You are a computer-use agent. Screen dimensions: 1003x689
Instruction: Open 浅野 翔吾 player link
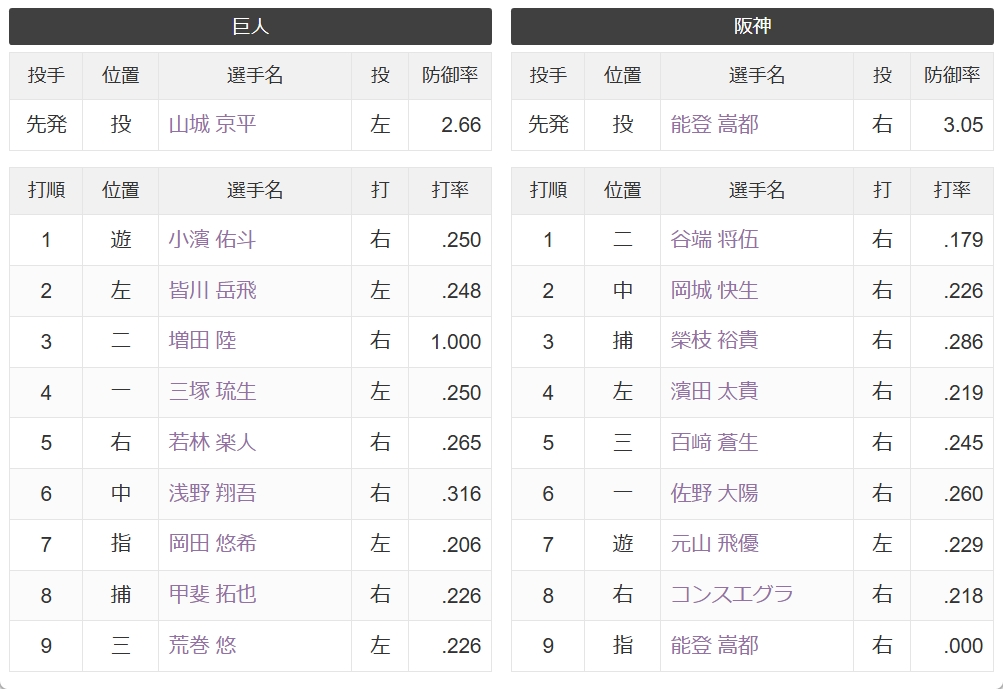[212, 493]
